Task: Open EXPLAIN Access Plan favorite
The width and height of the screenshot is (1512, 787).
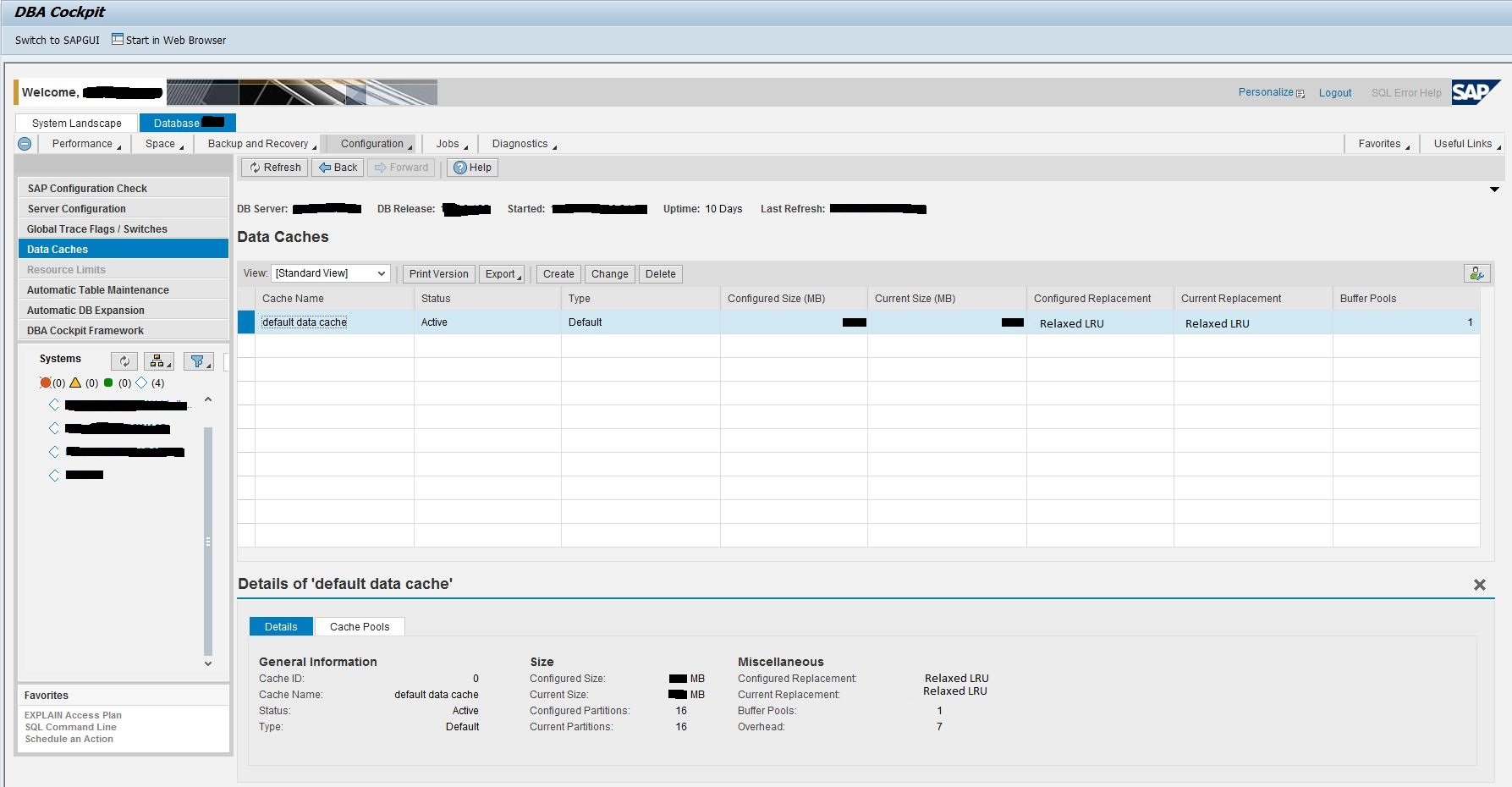Action: [73, 715]
